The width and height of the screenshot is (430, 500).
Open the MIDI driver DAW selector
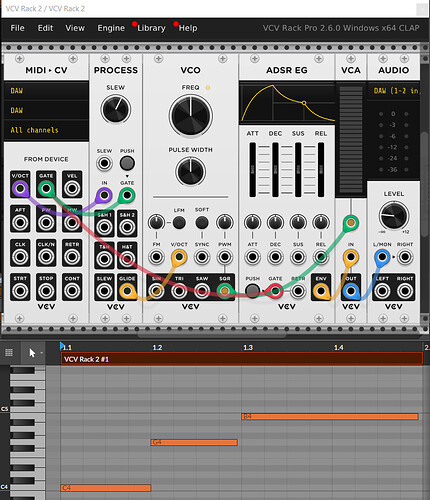coord(46,91)
